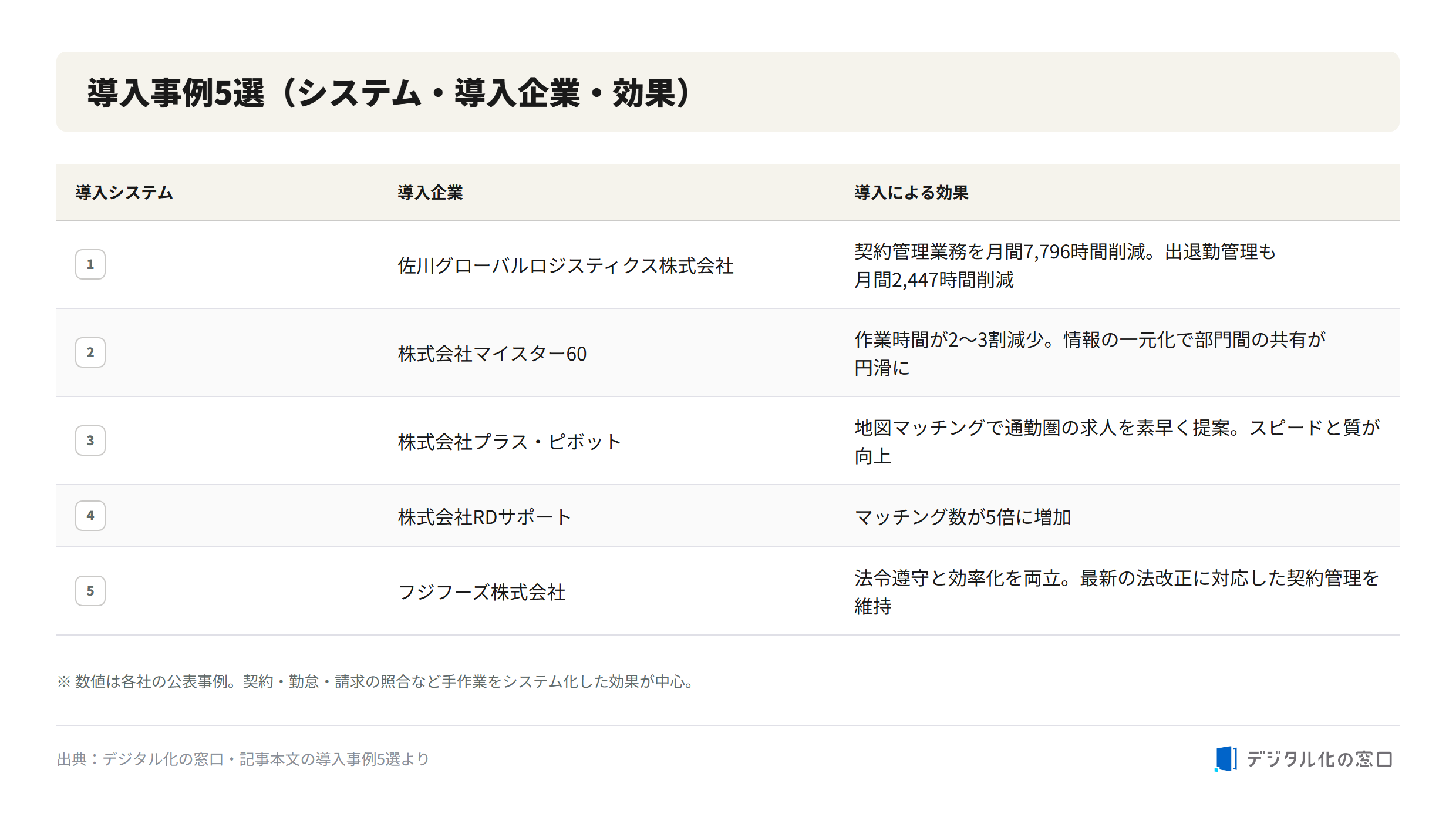This screenshot has width=1456, height=827.
Task: Click 株式会社マイスター60
Action: (x=492, y=354)
